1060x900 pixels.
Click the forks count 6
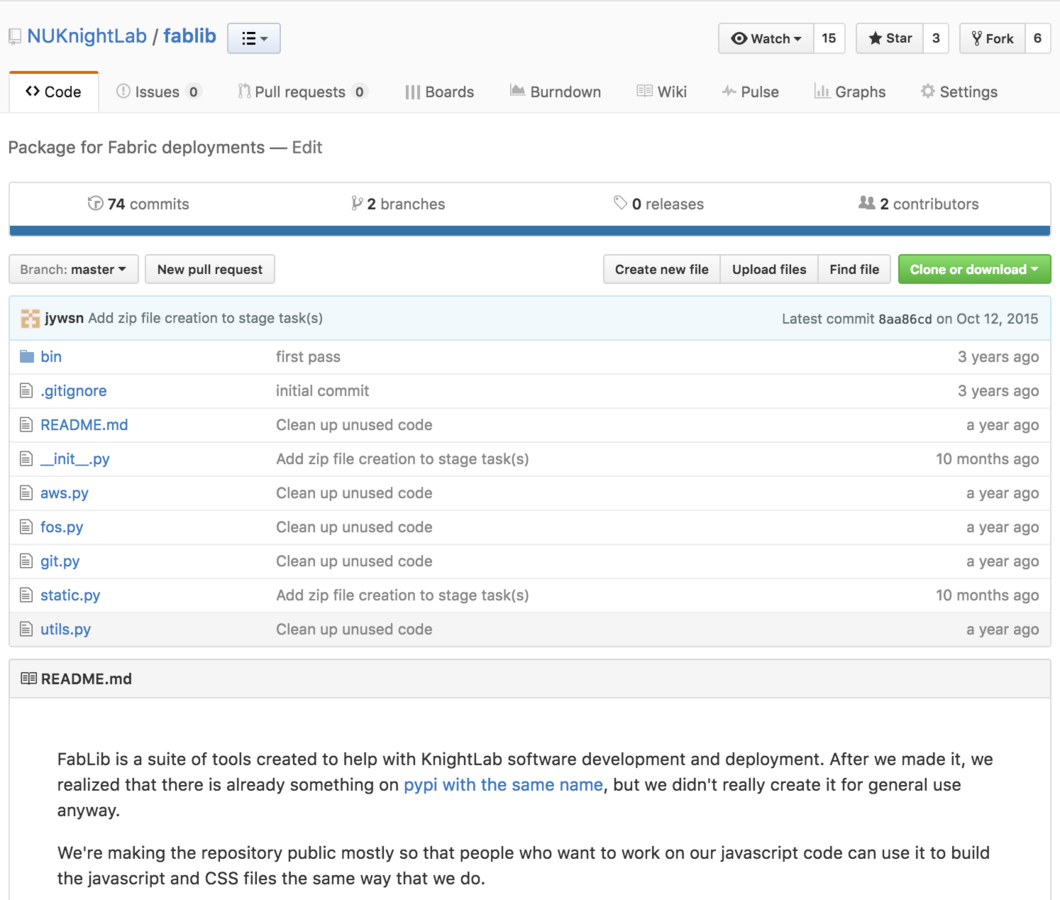point(1037,39)
